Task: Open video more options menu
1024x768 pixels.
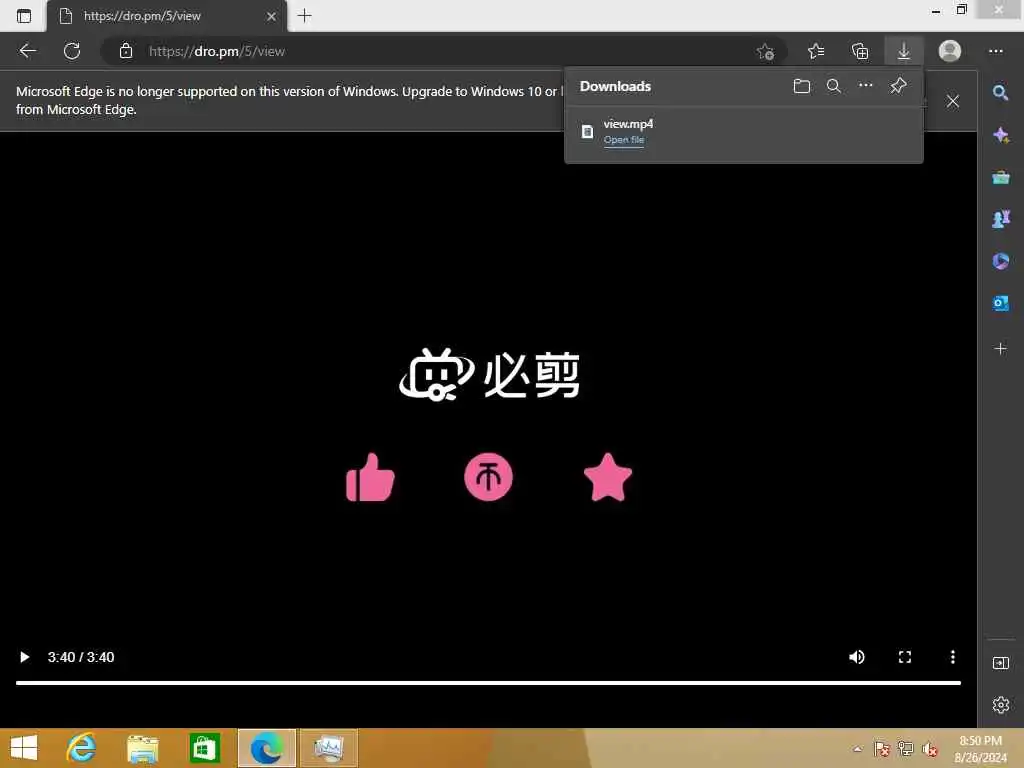Action: point(953,657)
